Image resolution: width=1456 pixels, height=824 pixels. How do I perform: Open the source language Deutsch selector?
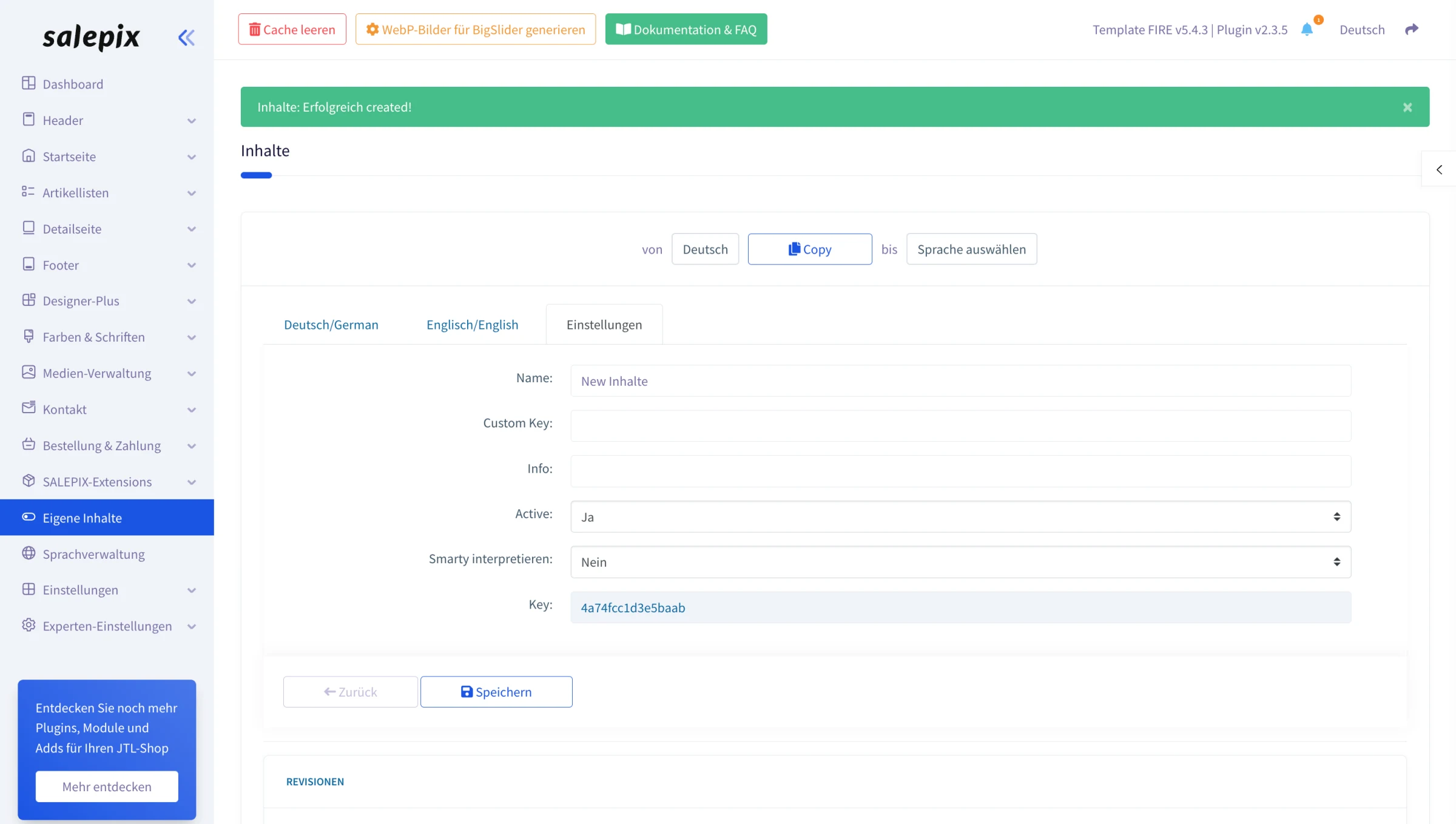pyautogui.click(x=705, y=249)
